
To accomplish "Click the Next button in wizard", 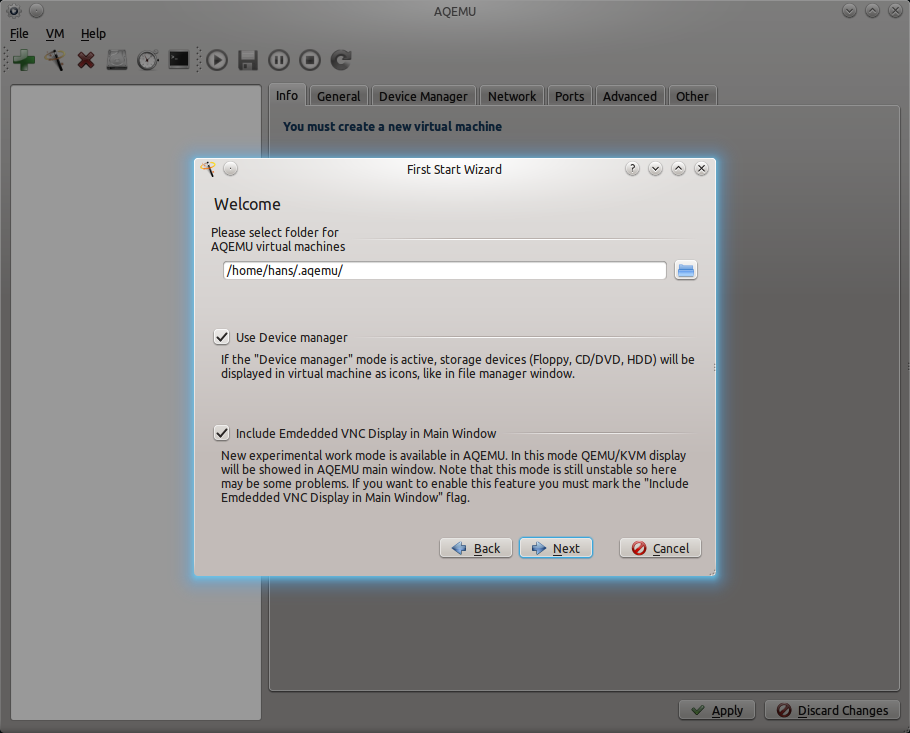I will (555, 548).
